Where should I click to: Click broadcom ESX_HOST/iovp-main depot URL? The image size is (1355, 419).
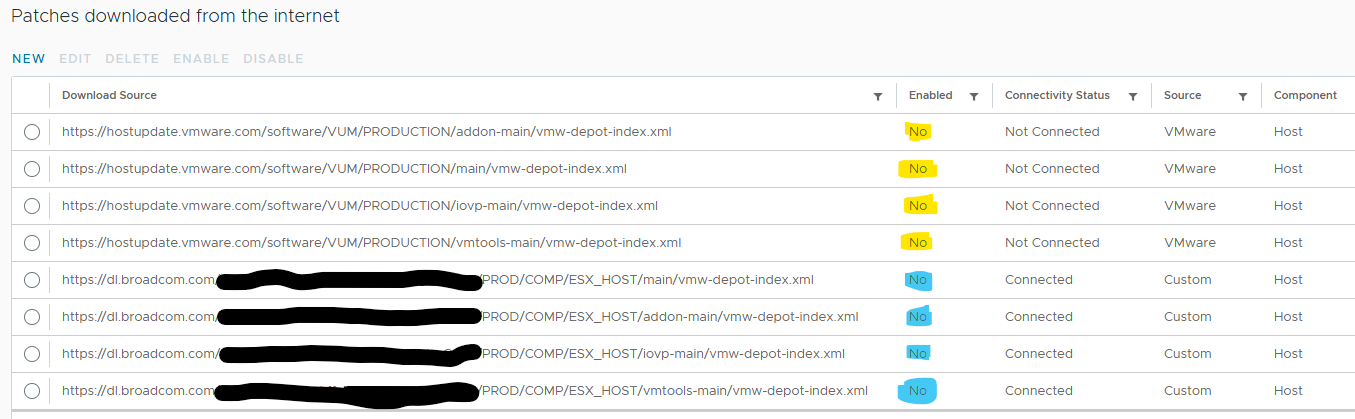click(454, 354)
